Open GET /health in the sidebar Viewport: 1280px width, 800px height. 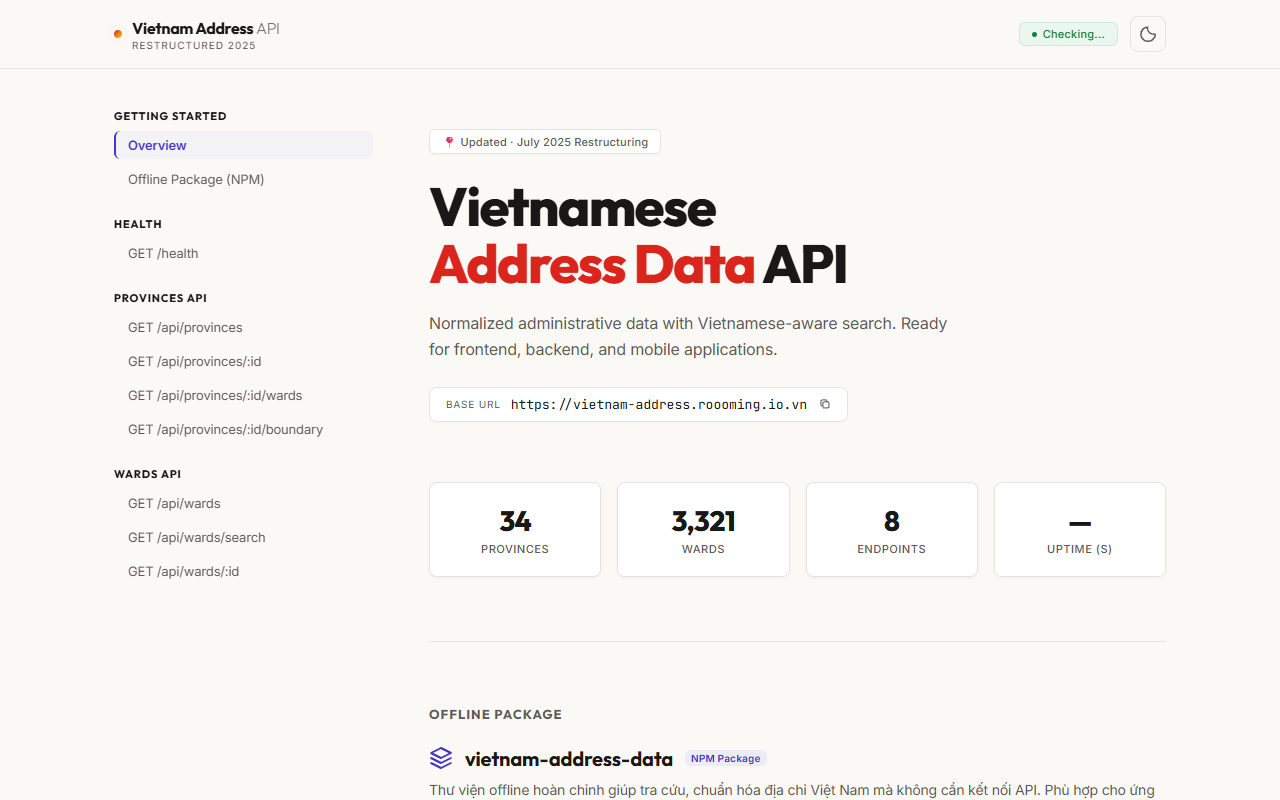pyautogui.click(x=243, y=253)
